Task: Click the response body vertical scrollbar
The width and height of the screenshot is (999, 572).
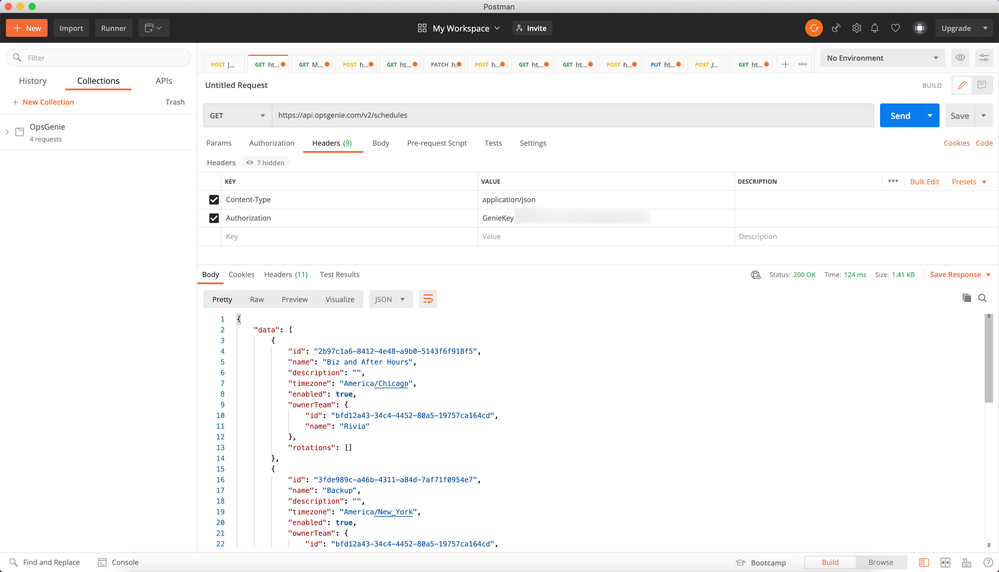Action: [x=989, y=359]
